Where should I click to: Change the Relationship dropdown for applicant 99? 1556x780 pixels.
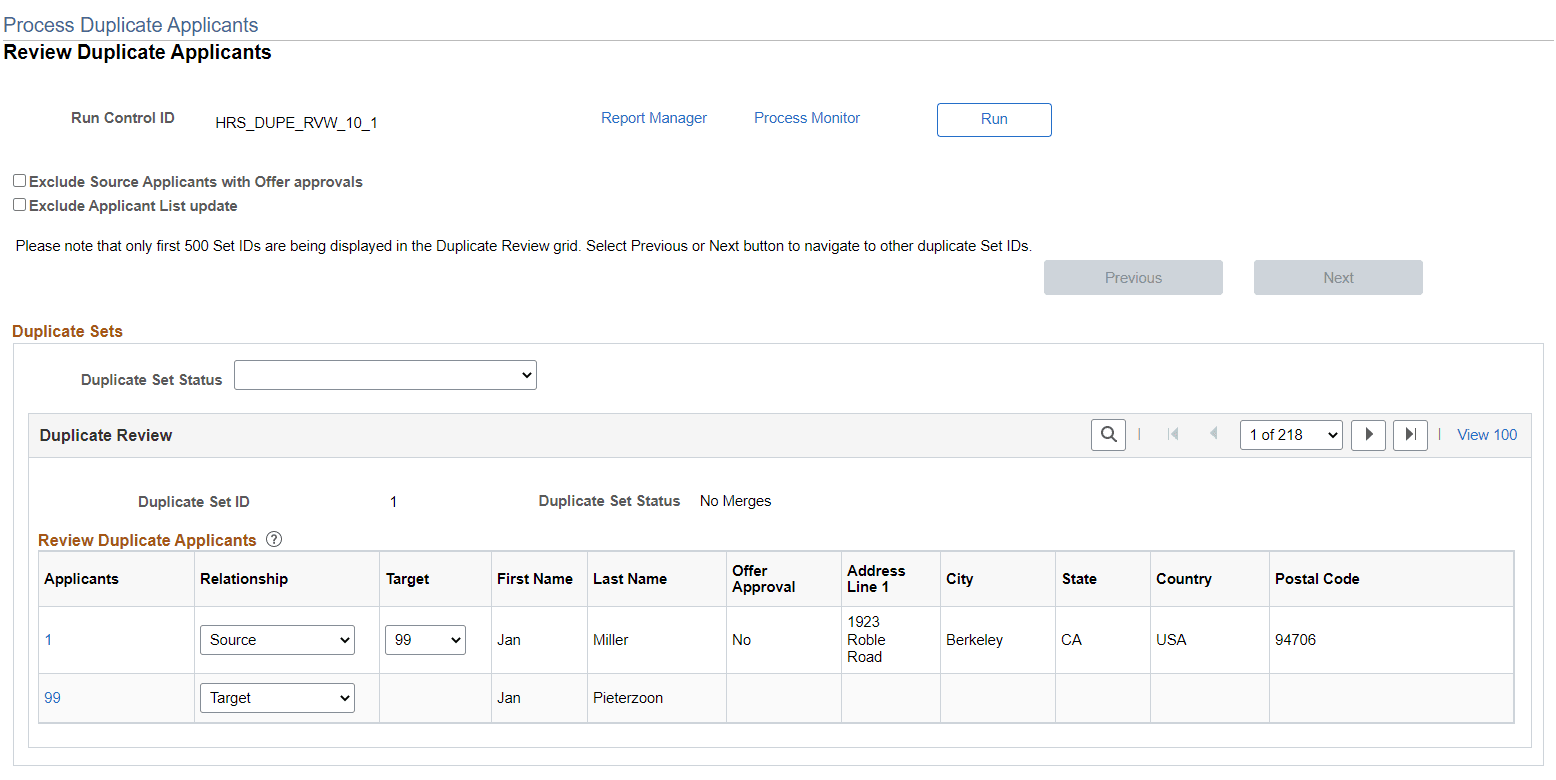[277, 697]
